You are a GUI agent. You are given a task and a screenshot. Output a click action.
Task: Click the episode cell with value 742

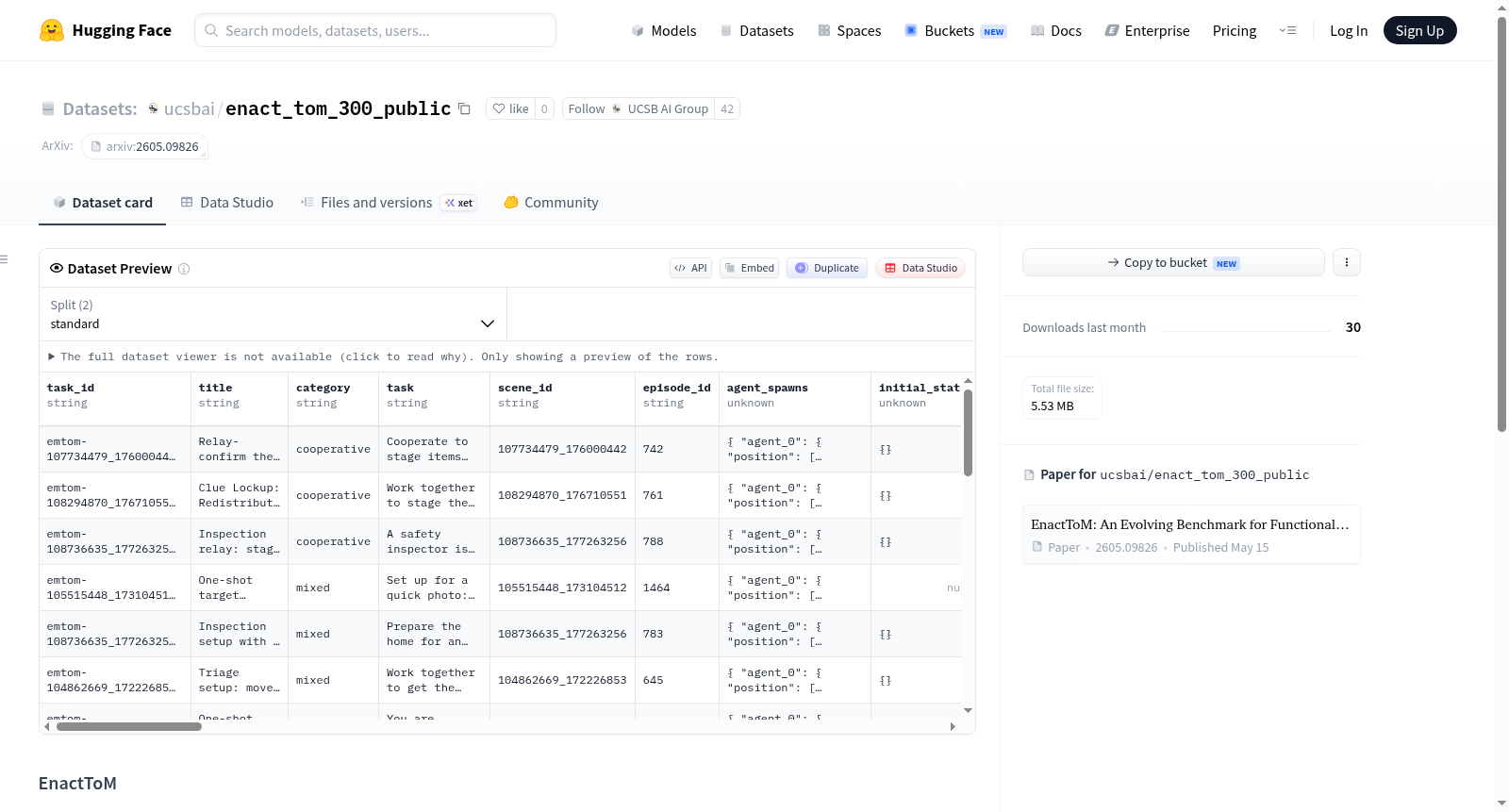click(x=677, y=449)
